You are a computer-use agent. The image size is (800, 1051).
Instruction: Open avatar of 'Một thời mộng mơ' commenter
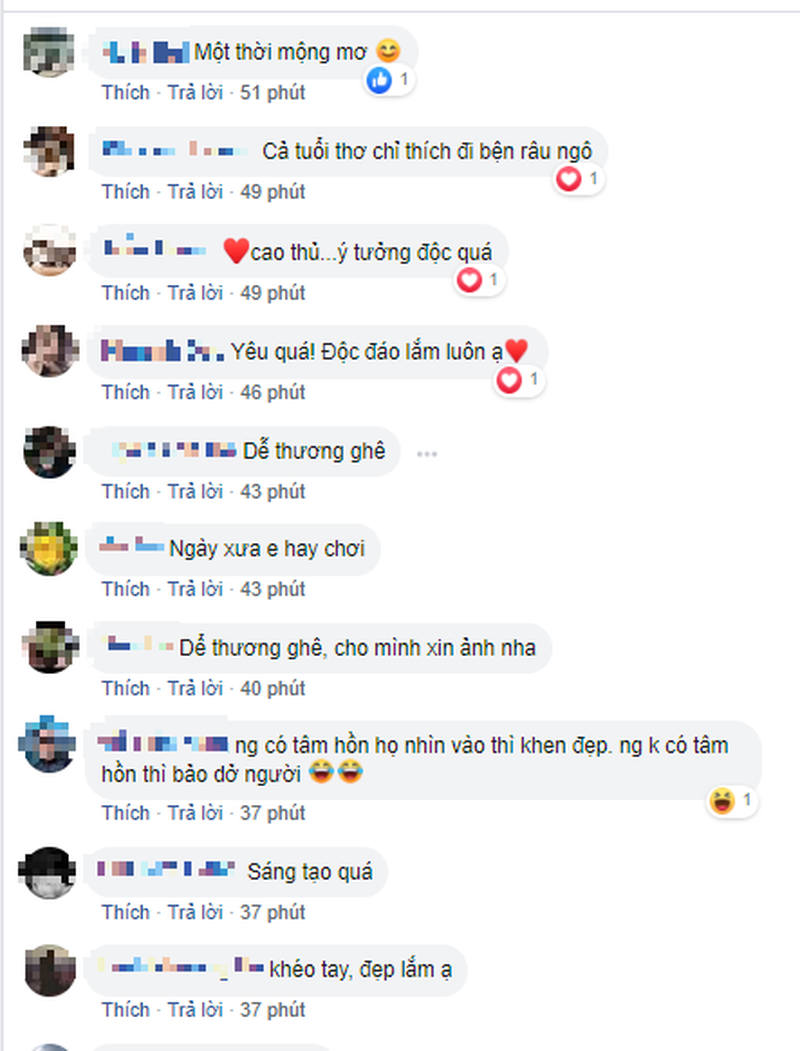[x=49, y=52]
